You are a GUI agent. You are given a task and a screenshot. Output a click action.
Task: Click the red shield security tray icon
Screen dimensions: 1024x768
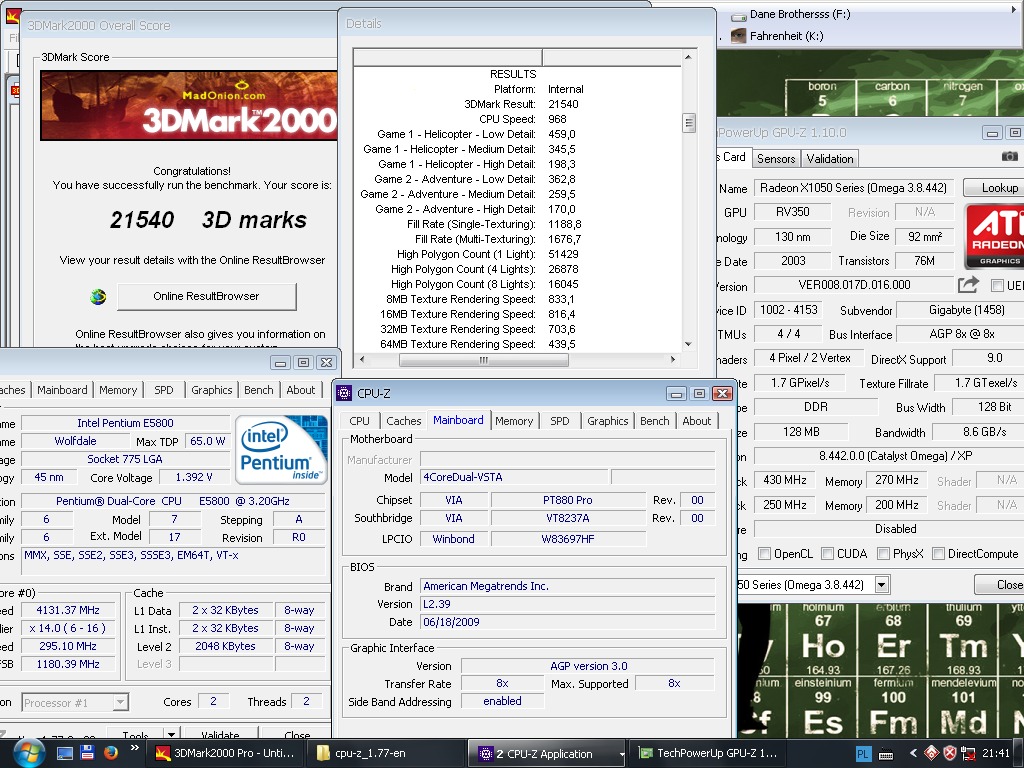pos(950,753)
